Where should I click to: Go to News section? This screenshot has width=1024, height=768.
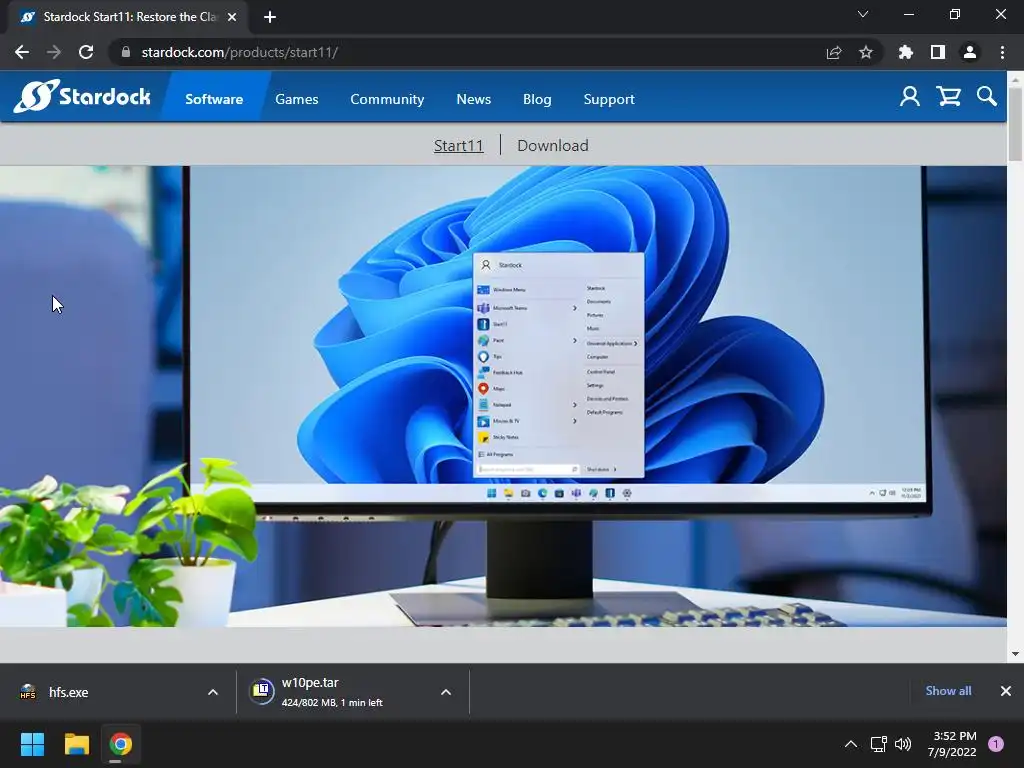click(473, 99)
